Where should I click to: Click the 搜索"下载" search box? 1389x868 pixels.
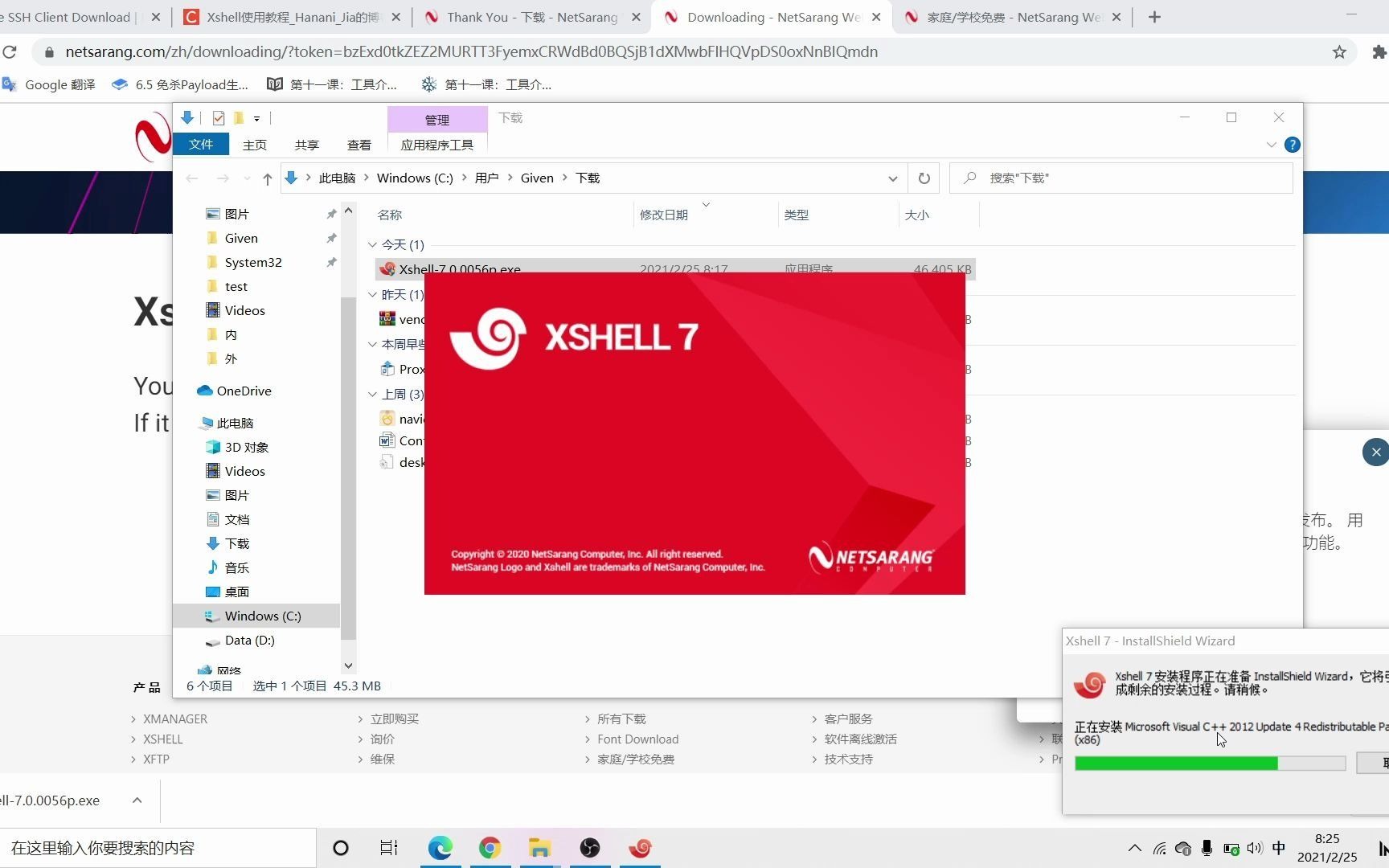(1121, 178)
